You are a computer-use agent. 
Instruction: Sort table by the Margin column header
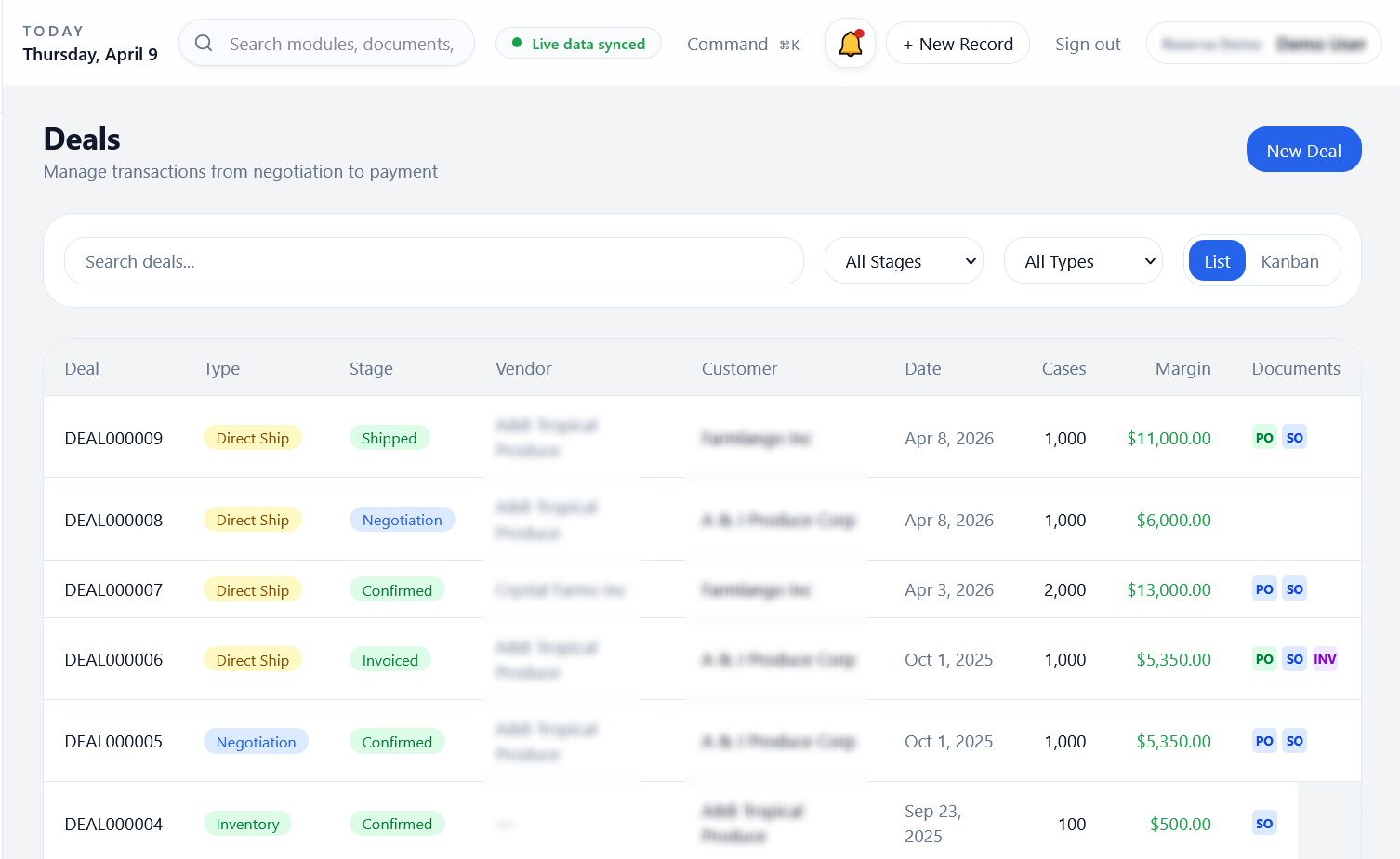coord(1182,368)
